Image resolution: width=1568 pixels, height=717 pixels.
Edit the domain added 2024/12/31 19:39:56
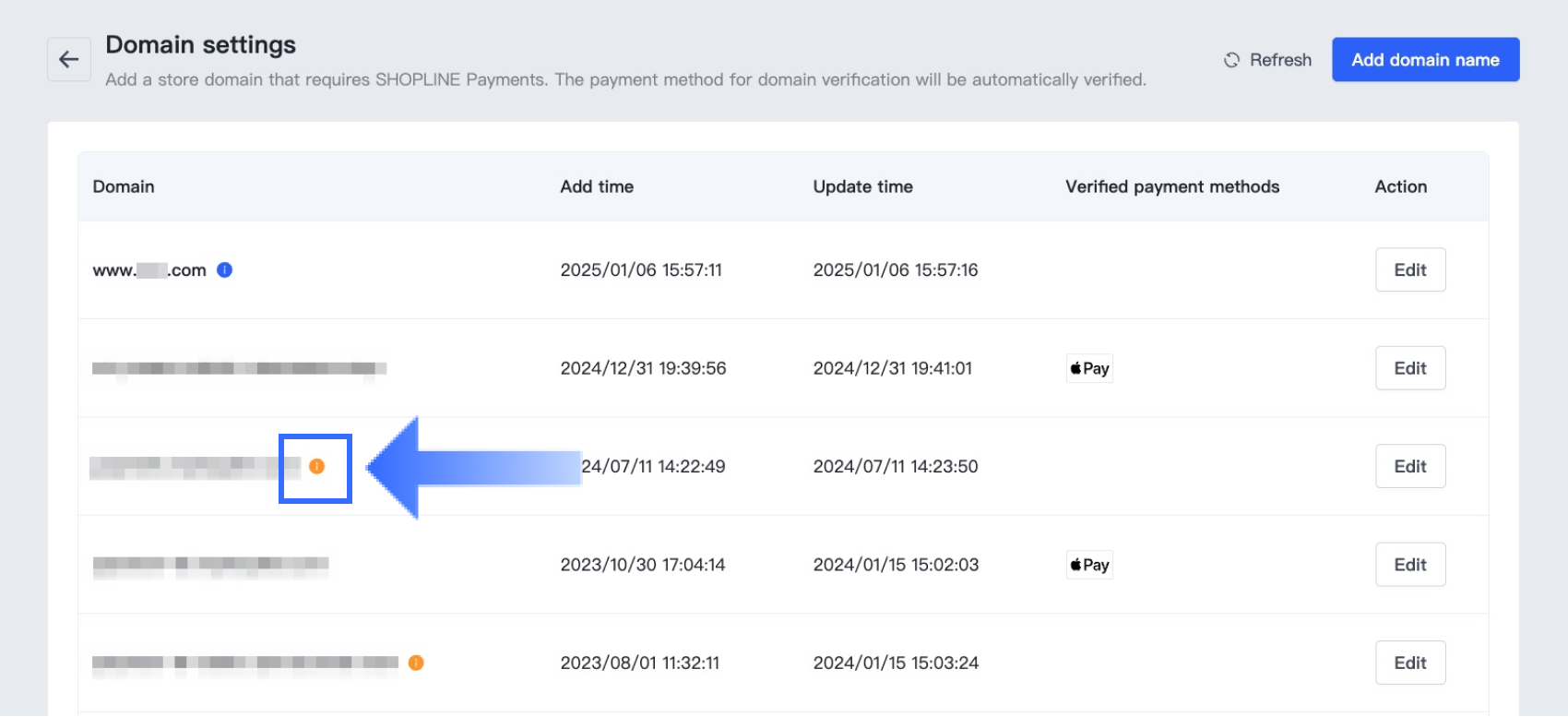coord(1409,368)
